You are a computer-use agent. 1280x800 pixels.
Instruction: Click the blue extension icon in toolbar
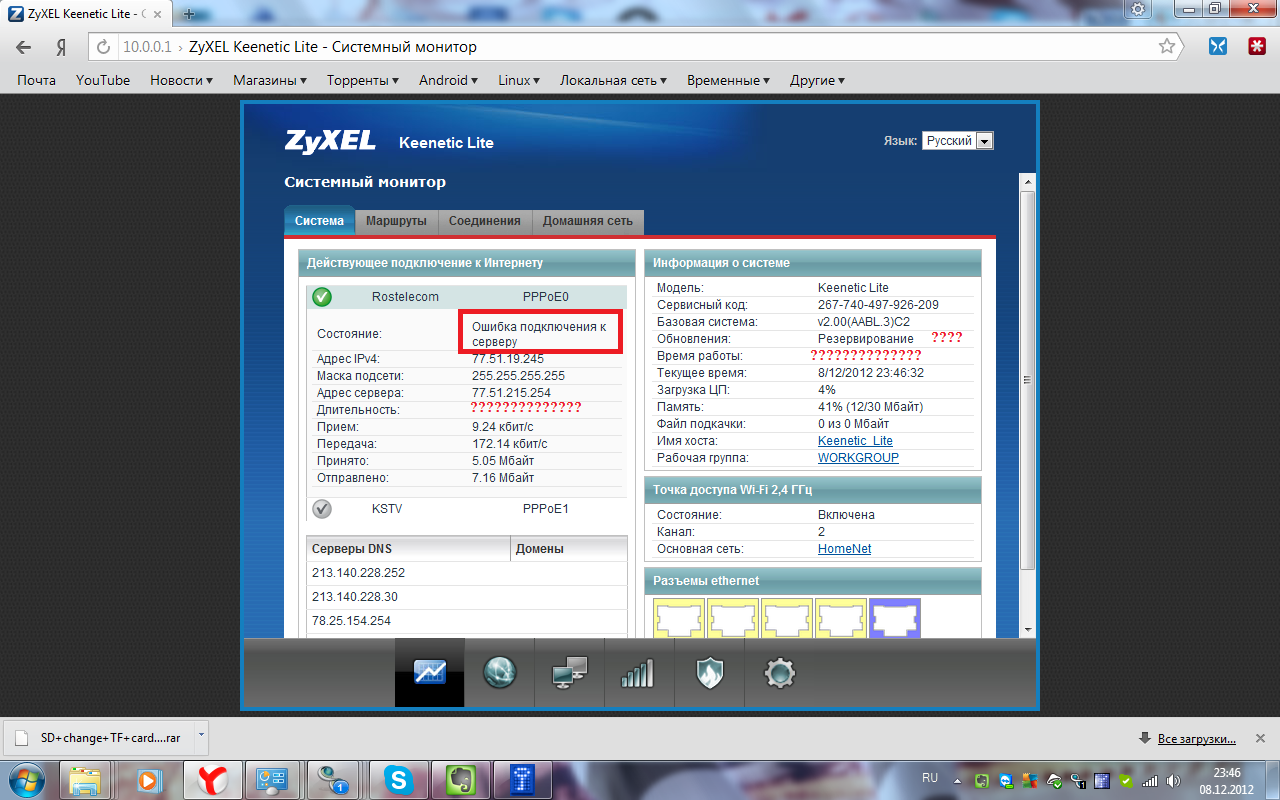click(1218, 46)
